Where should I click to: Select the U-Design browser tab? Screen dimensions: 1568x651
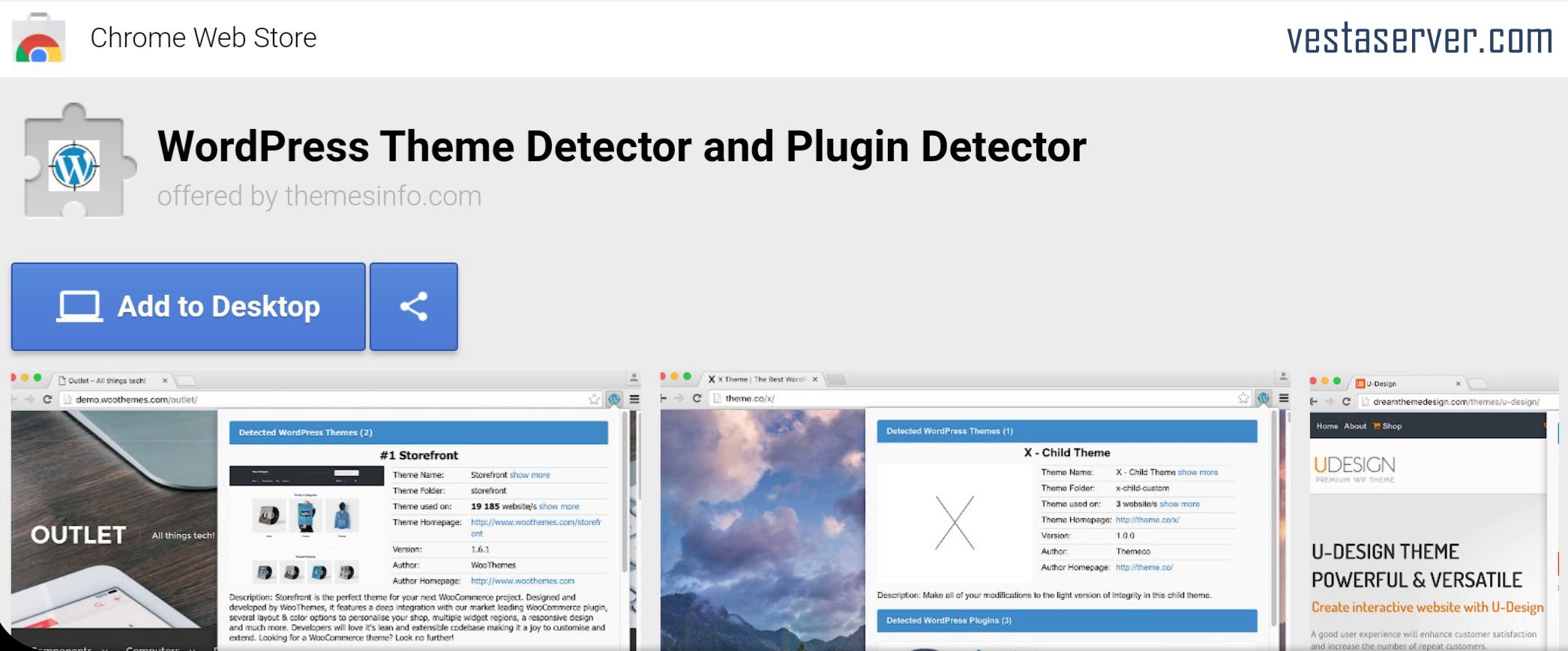pyautogui.click(x=1408, y=383)
